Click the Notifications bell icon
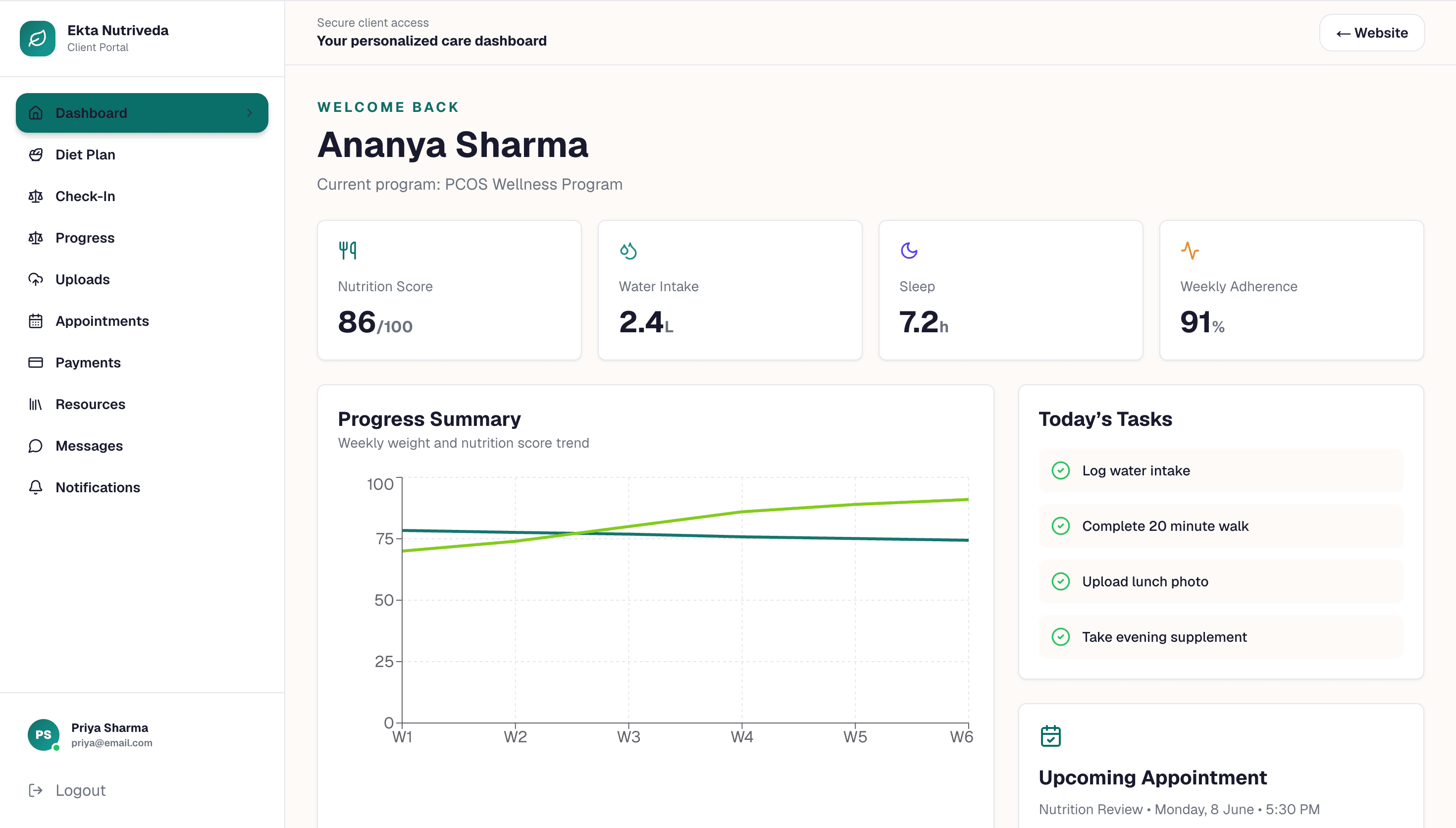This screenshot has height=828, width=1456. click(36, 487)
